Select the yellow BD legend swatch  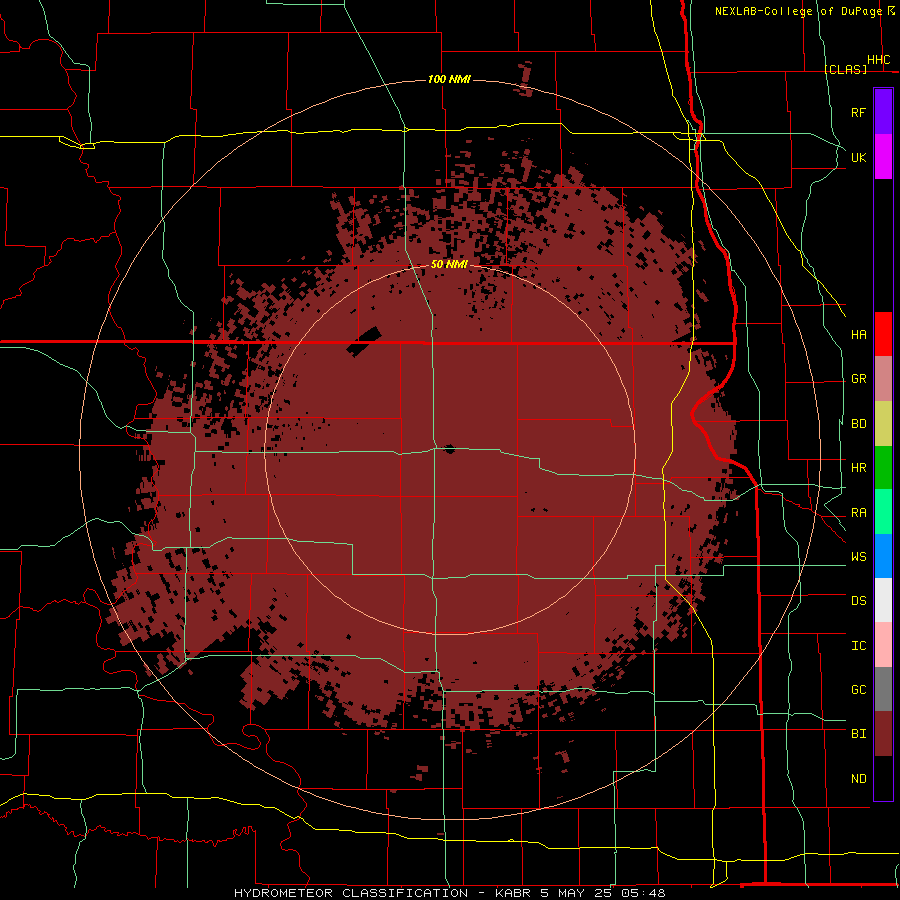[883, 424]
